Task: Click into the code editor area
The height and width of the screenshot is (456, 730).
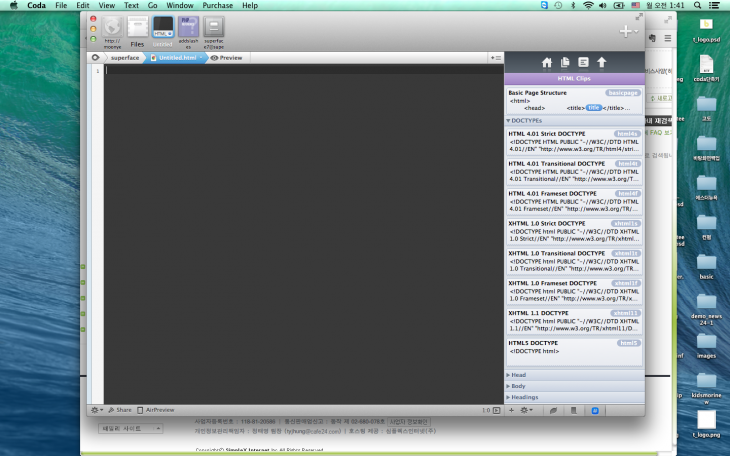Action: 300,230
